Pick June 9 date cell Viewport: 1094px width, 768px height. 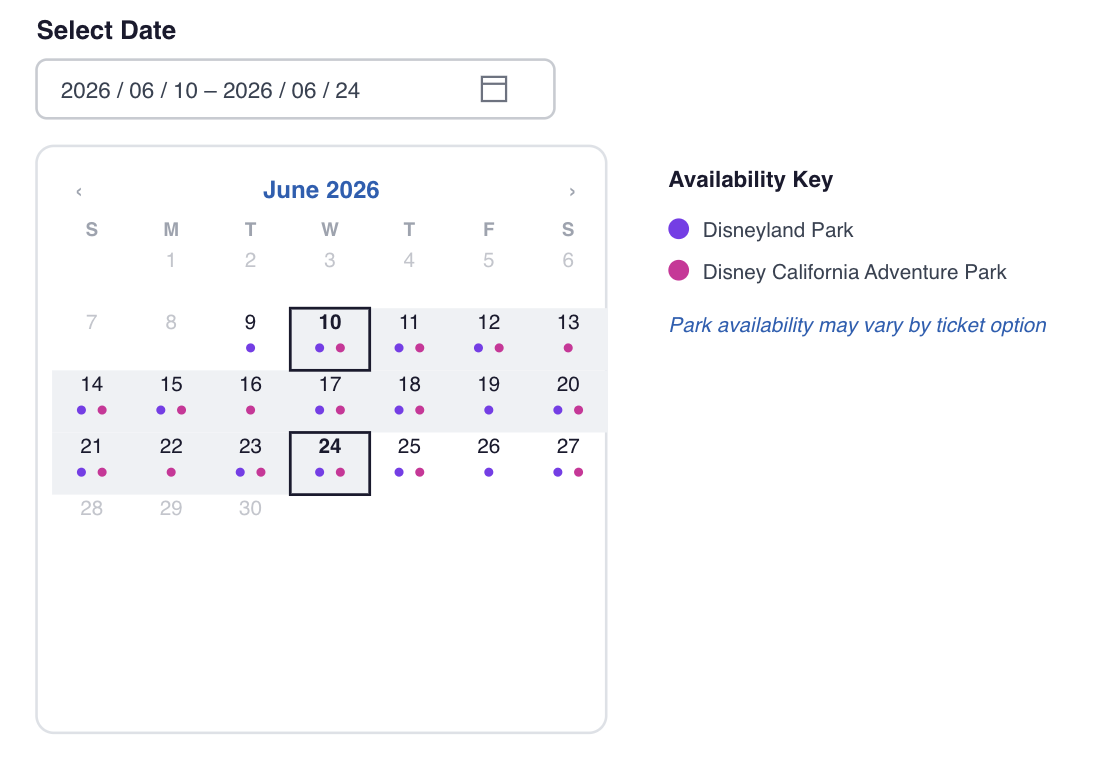(250, 339)
